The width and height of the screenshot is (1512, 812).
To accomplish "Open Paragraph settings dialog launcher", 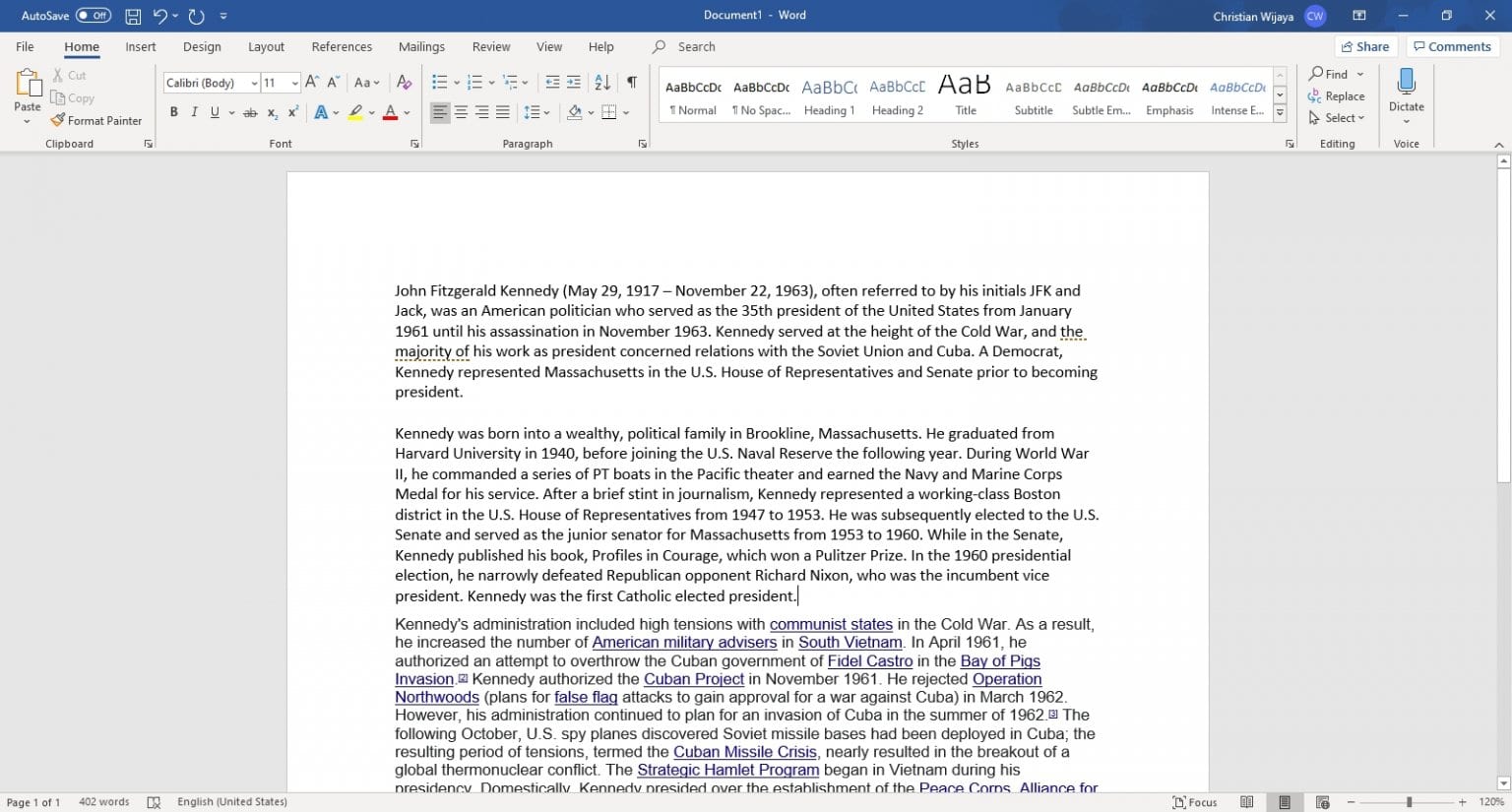I will tap(643, 144).
